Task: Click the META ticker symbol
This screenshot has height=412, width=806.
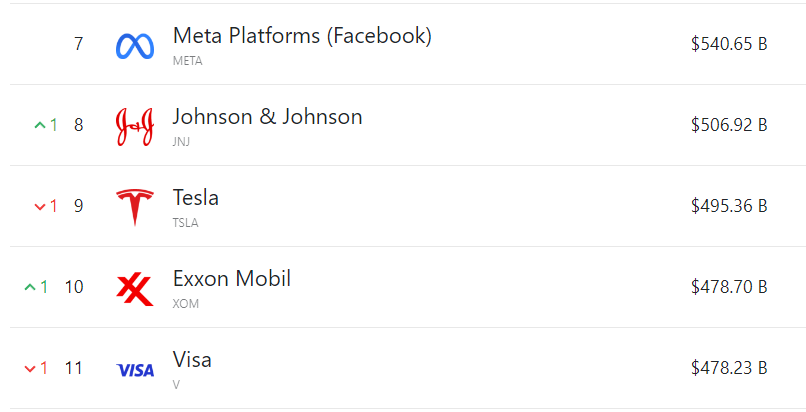Action: (188, 61)
